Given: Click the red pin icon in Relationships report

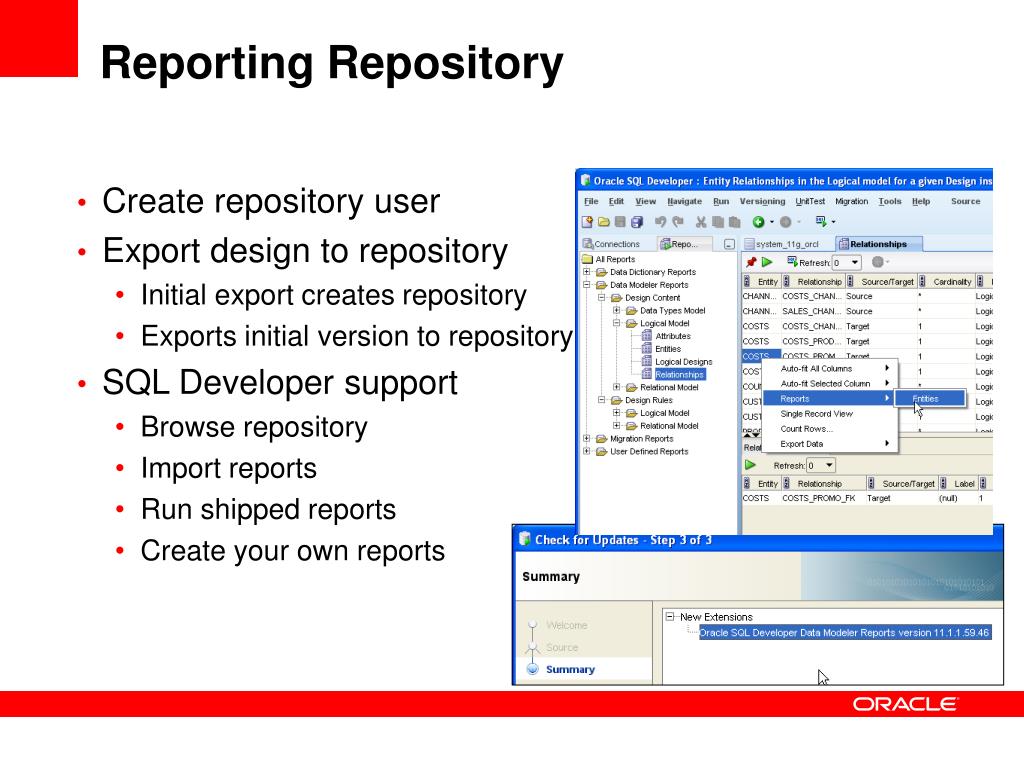Looking at the screenshot, I should click(x=751, y=262).
